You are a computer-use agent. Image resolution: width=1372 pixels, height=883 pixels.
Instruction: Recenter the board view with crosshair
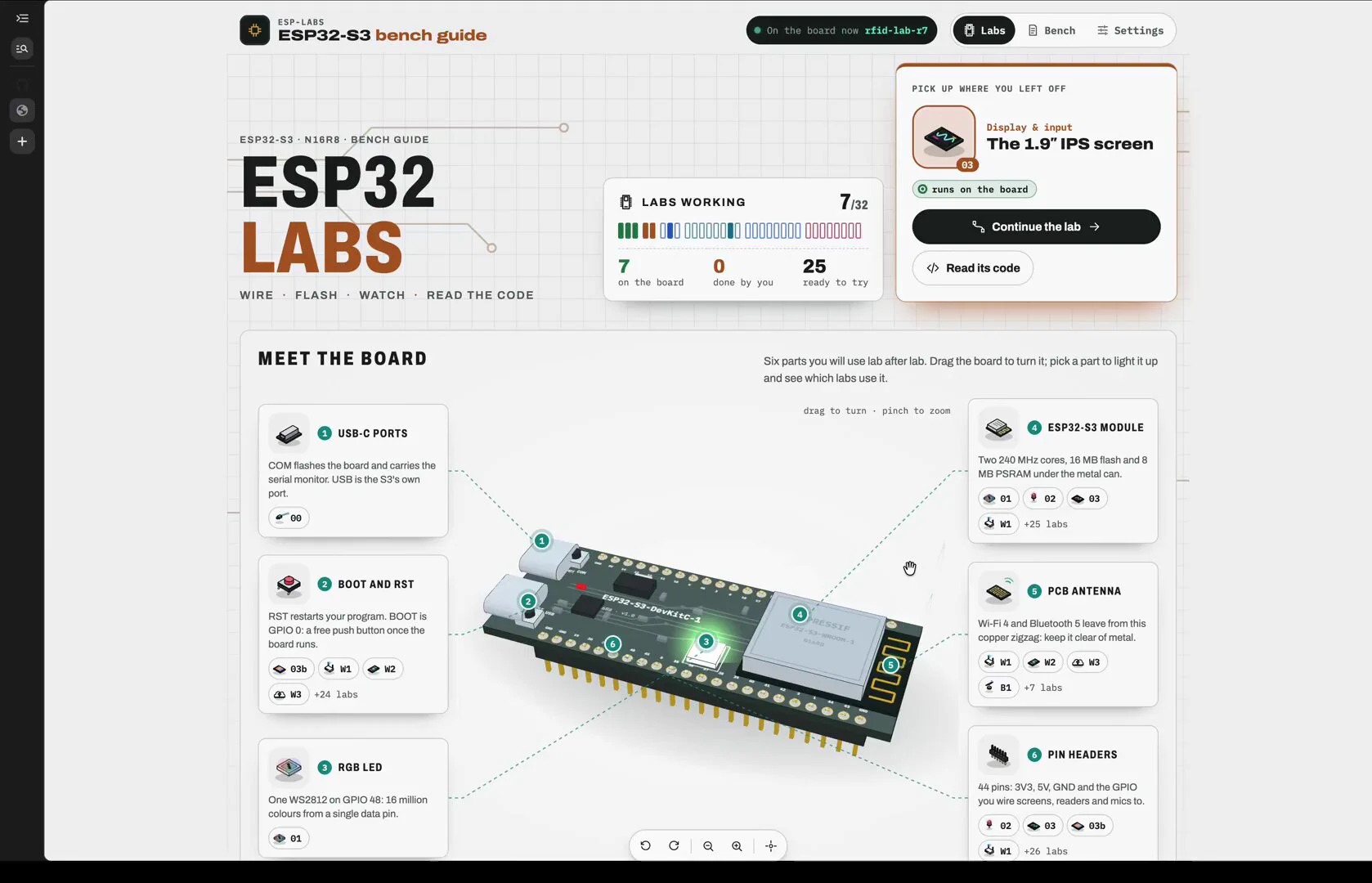pos(771,846)
